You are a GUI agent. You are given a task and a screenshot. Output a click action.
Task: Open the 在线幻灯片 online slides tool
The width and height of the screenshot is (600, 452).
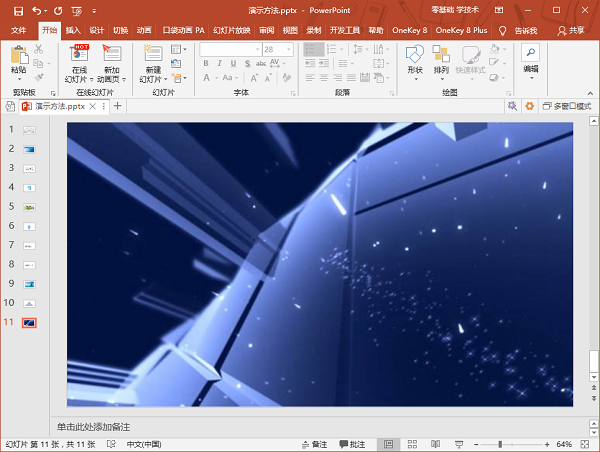(x=79, y=63)
